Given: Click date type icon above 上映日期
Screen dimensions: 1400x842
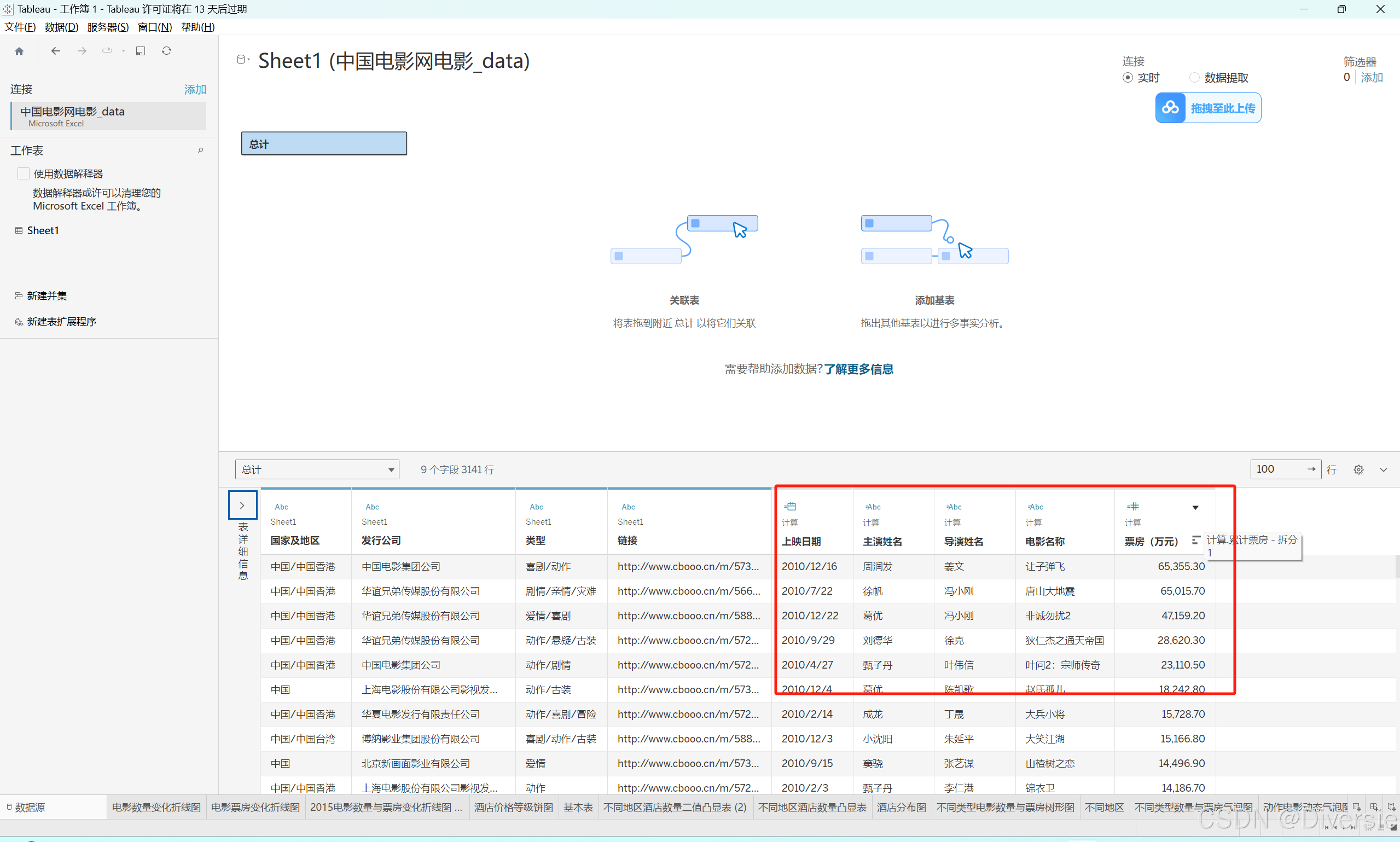Looking at the screenshot, I should (x=789, y=506).
